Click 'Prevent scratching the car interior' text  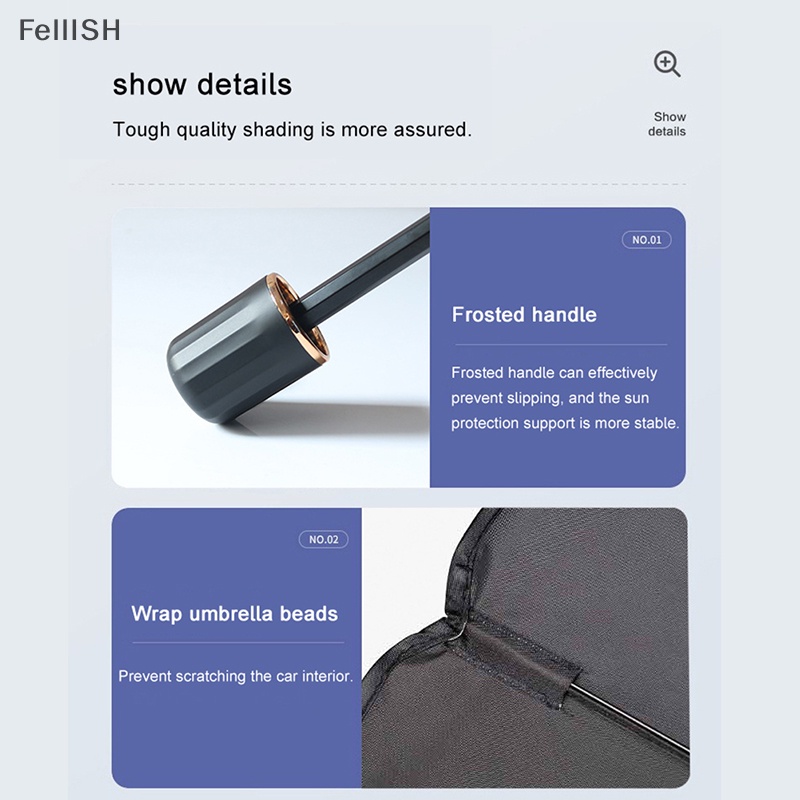point(236,676)
